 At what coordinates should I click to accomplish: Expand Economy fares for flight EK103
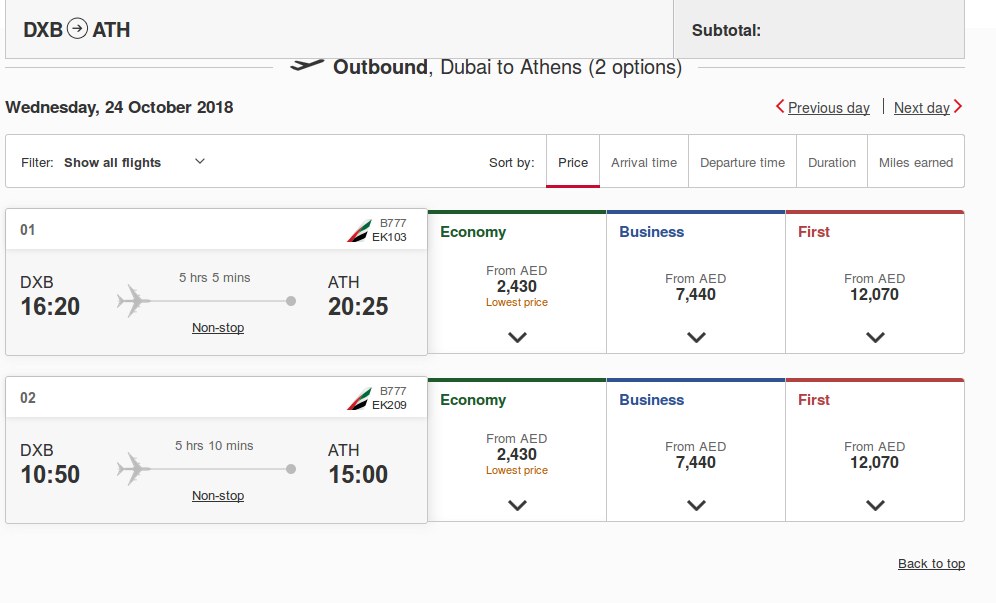pyautogui.click(x=518, y=337)
